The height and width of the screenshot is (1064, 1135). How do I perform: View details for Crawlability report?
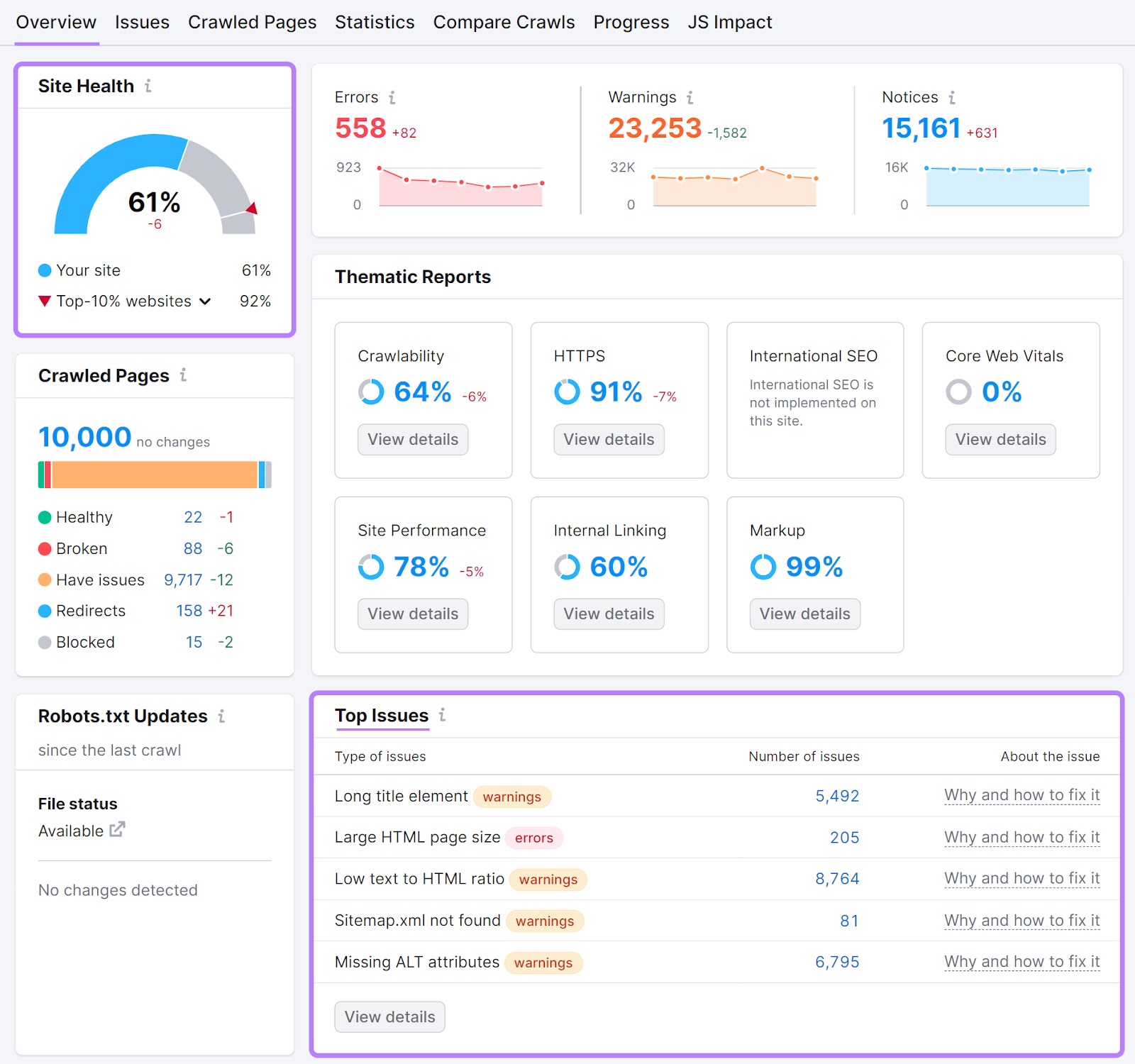(412, 439)
